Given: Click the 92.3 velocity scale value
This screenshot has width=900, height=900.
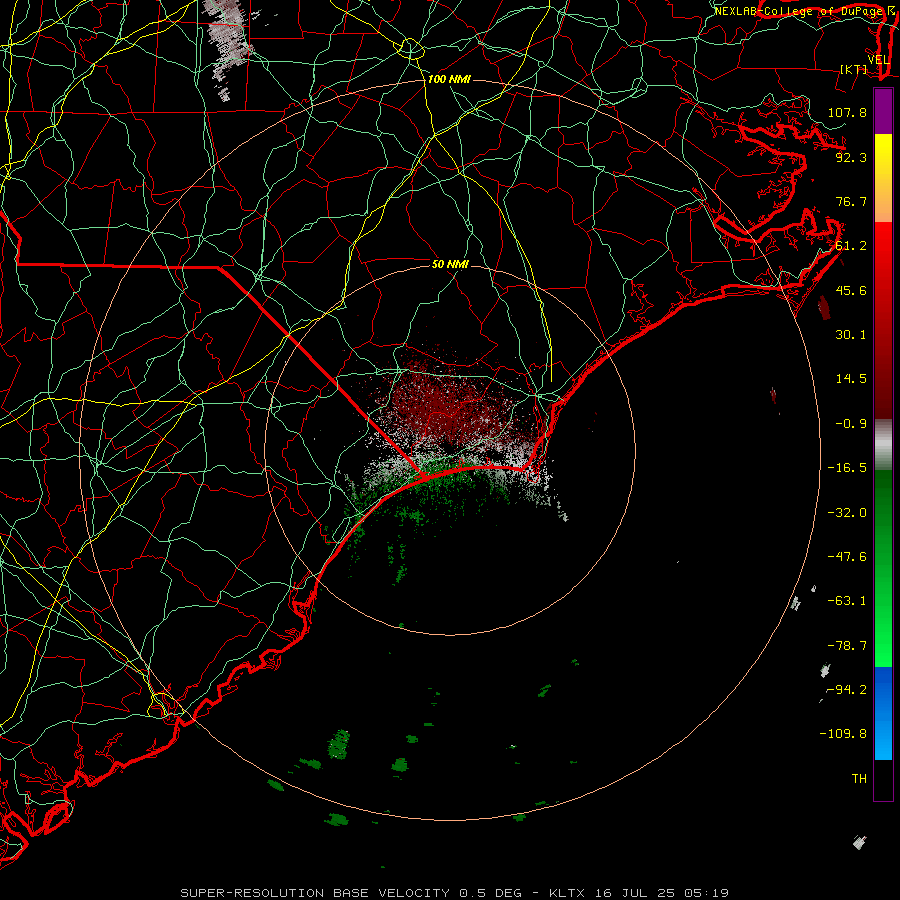Looking at the screenshot, I should (851, 157).
